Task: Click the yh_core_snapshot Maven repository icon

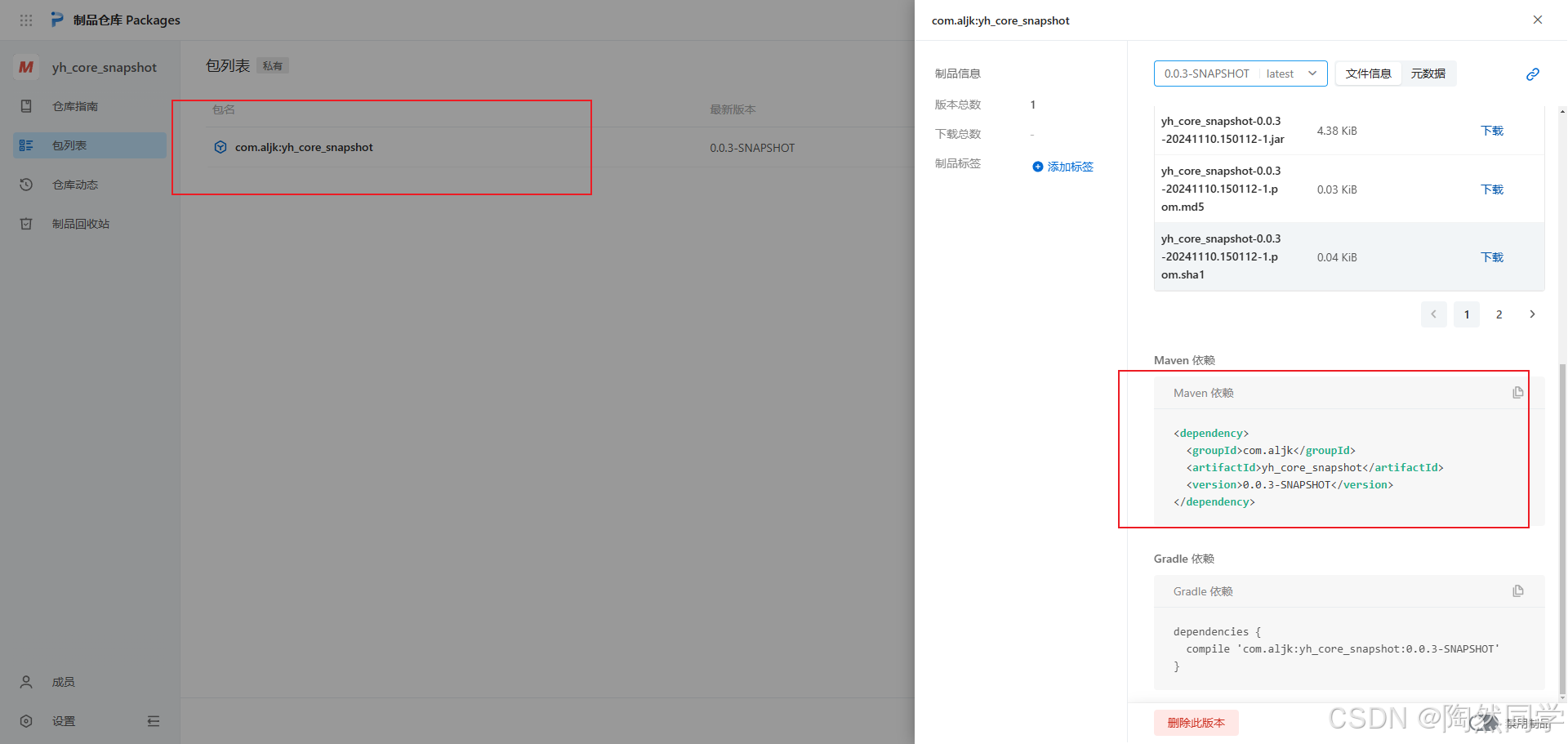Action: [x=26, y=67]
